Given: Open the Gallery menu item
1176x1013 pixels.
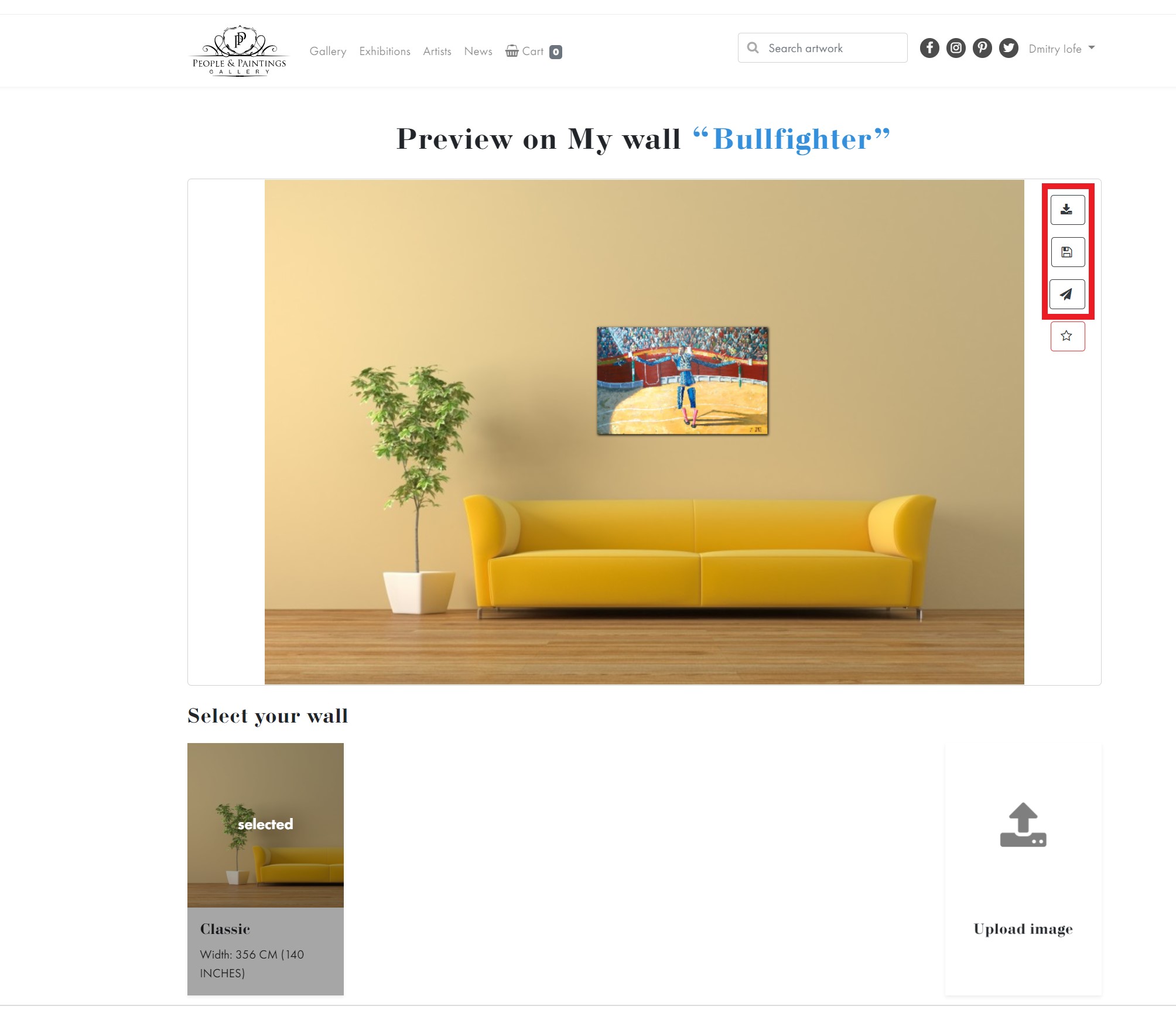Looking at the screenshot, I should click(x=328, y=52).
